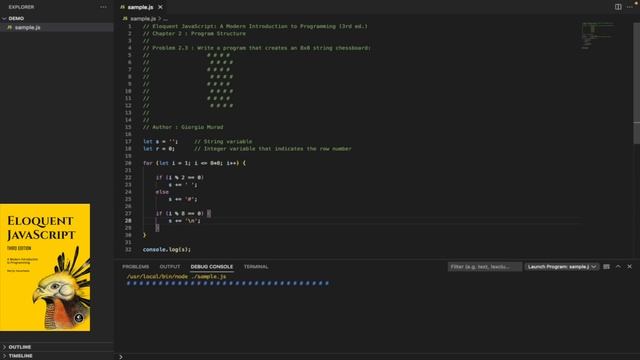Viewport: 640px width, 360px height.
Task: Select the DEBUG CONSOLE tab
Action: click(x=212, y=267)
